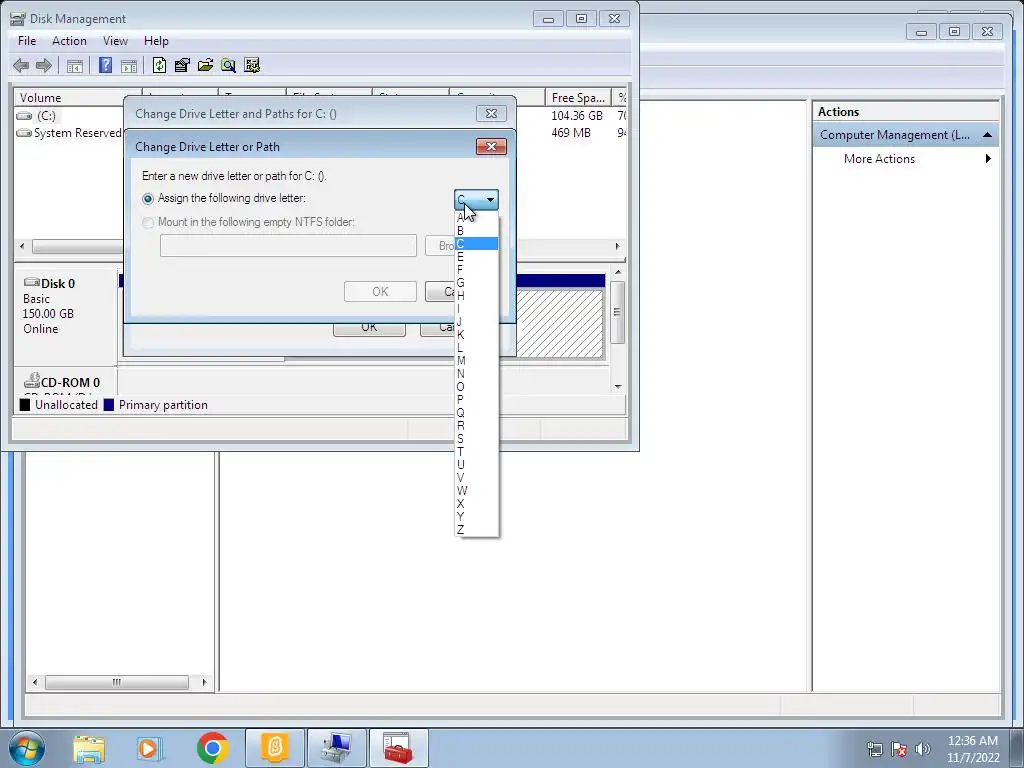Open Windows Explorer from the taskbar

[x=89, y=748]
